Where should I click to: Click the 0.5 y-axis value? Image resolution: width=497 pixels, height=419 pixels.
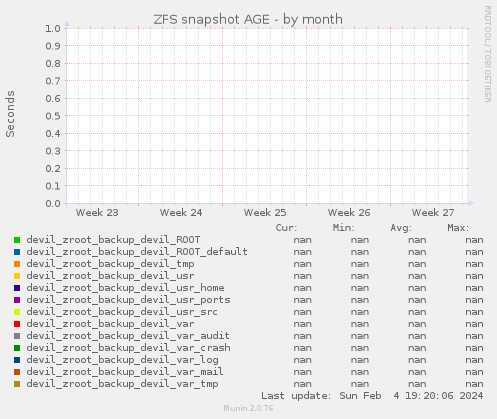[53, 116]
